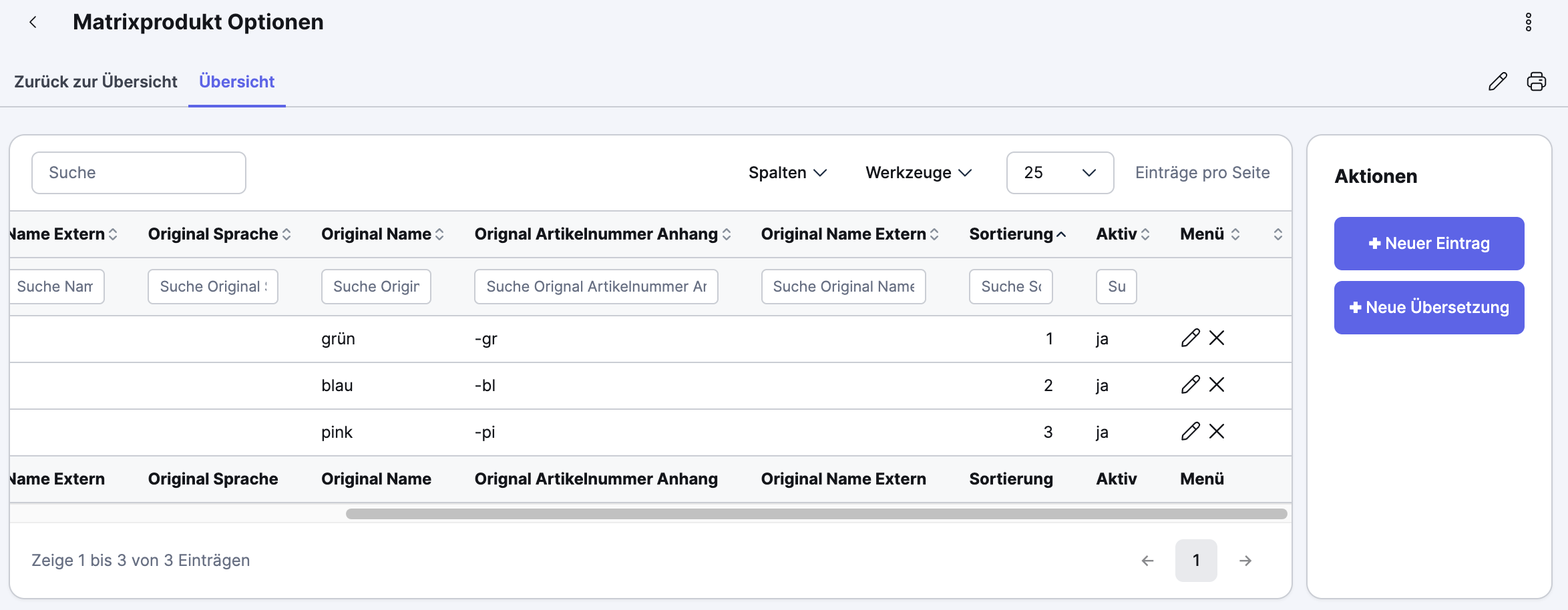Image resolution: width=1568 pixels, height=610 pixels.
Task: Expand the entries-per-page dropdown showing 25
Action: click(x=1059, y=173)
